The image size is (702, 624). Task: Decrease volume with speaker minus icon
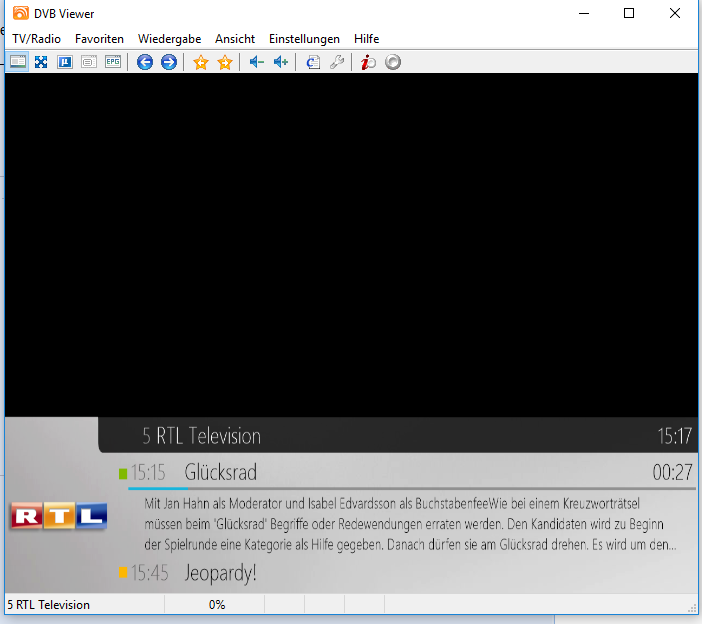point(257,62)
